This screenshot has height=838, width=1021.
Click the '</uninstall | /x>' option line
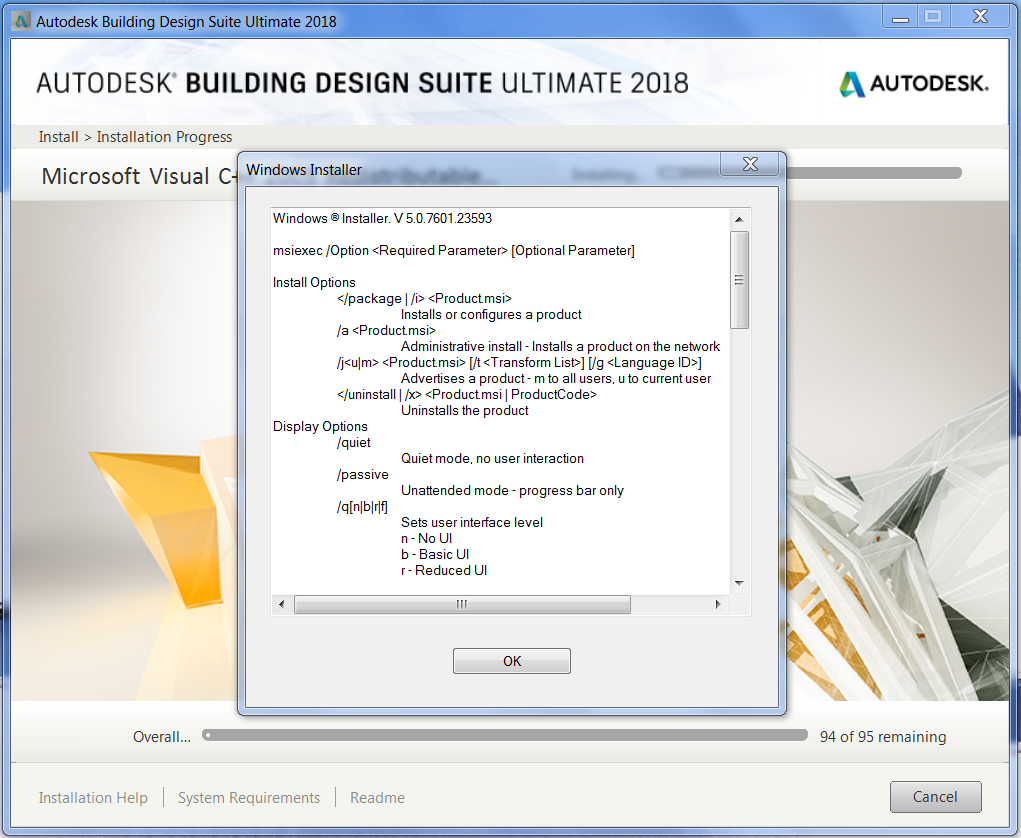pos(466,394)
